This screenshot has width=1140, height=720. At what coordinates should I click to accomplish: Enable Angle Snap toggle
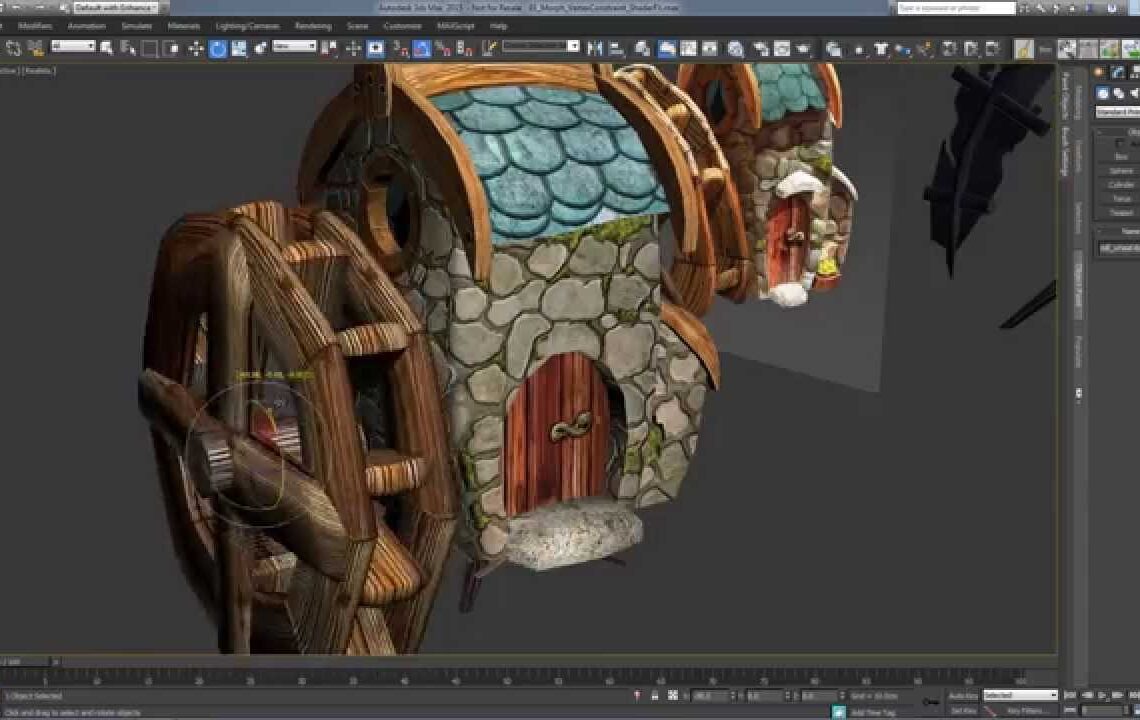coord(395,45)
